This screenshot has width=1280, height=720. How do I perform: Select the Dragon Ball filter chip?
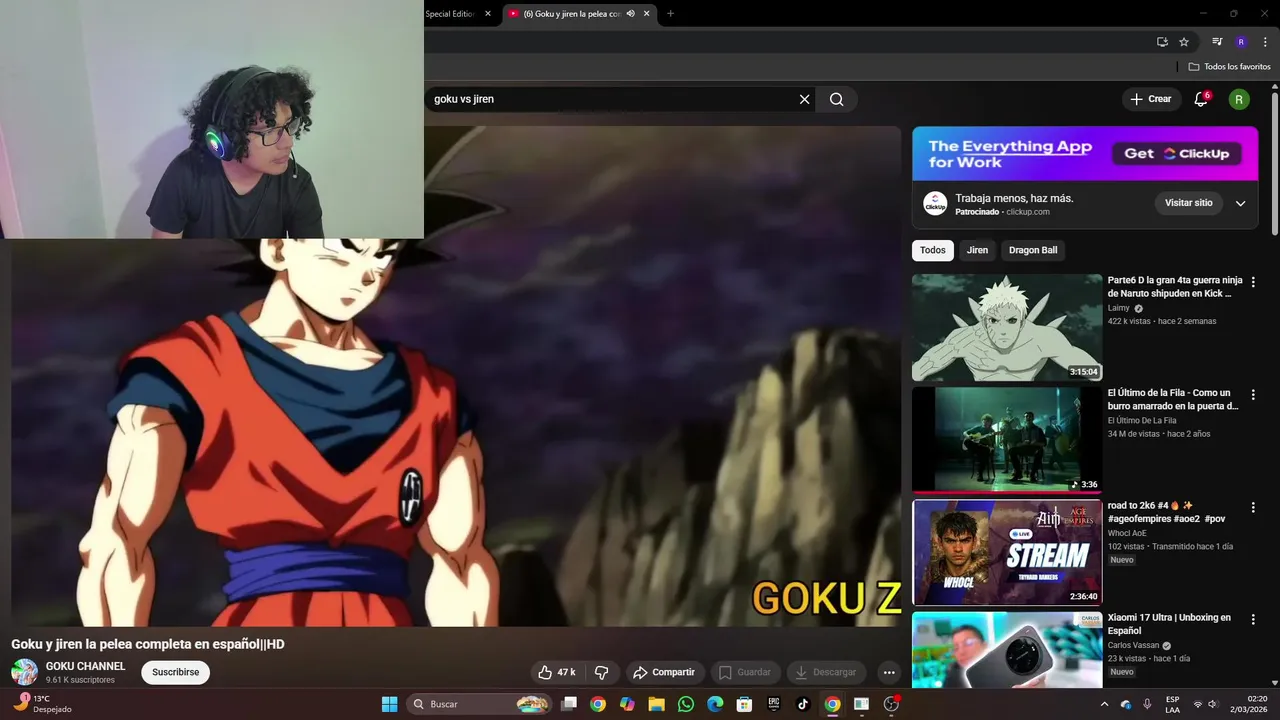pyautogui.click(x=1033, y=250)
